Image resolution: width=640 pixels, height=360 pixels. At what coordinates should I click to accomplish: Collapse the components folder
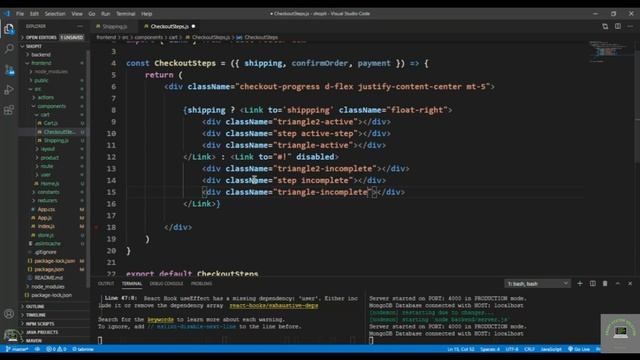pyautogui.click(x=51, y=106)
